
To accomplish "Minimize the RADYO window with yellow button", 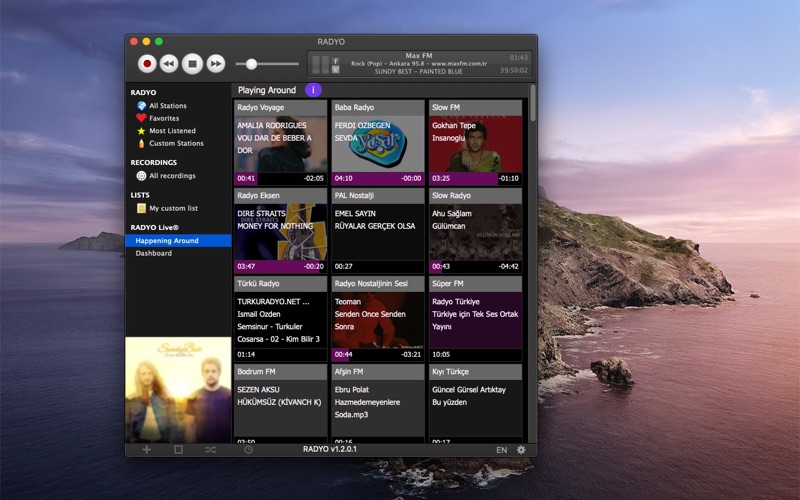I will pos(146,41).
